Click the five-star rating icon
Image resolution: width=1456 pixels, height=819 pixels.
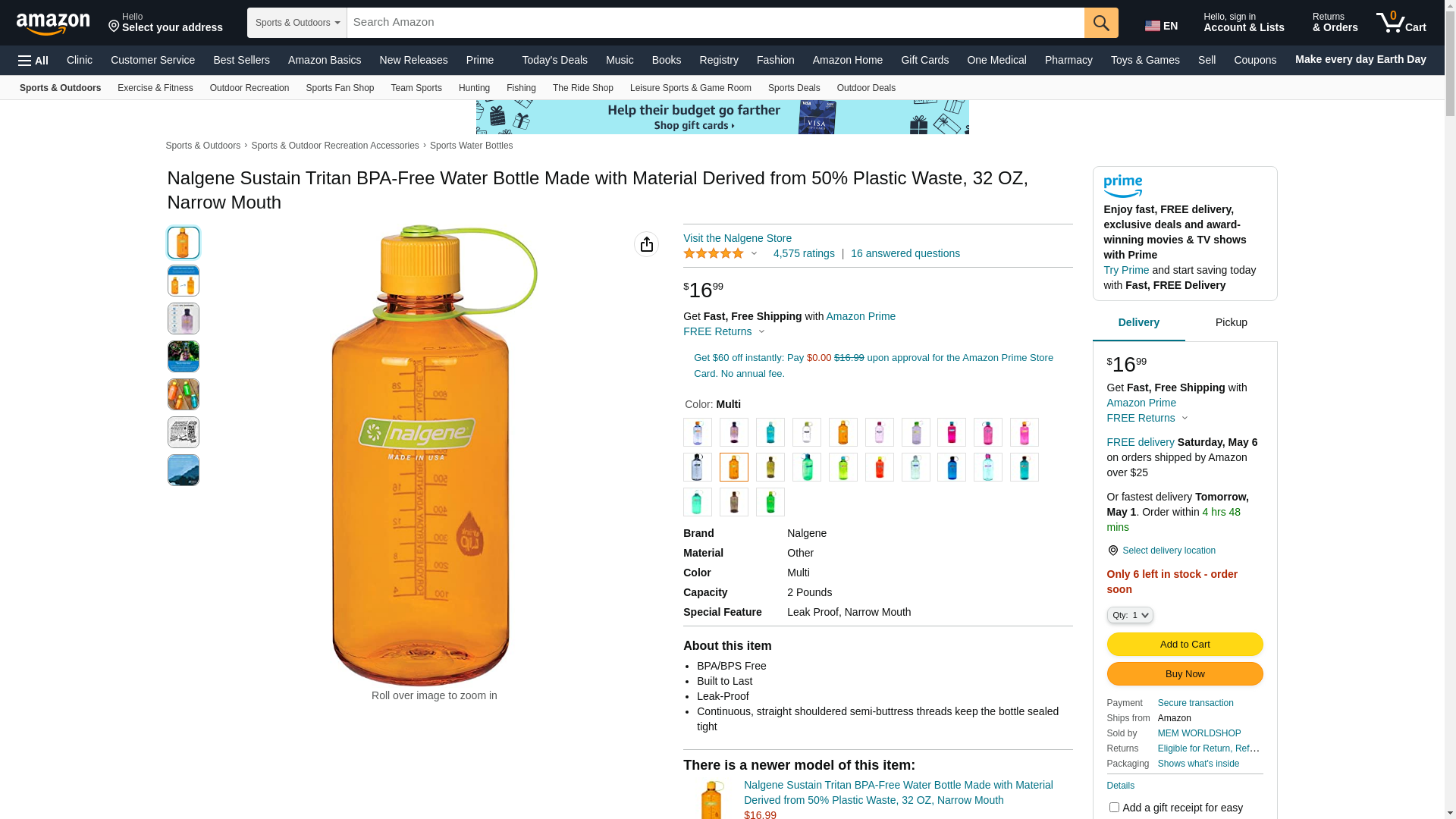(x=714, y=254)
